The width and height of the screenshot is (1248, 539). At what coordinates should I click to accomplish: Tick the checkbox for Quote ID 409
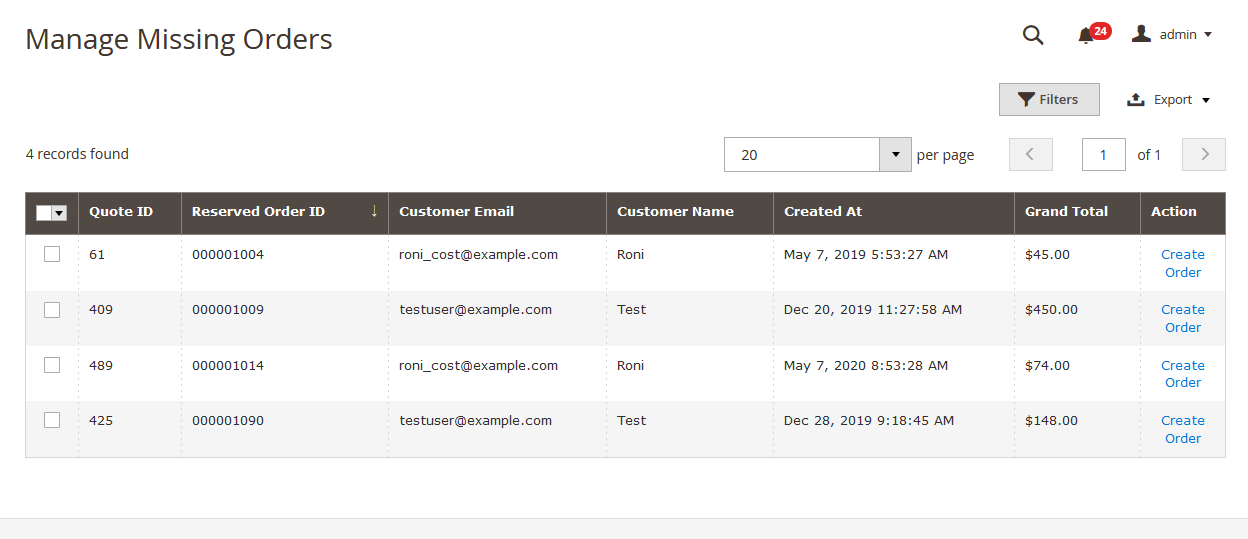click(52, 310)
